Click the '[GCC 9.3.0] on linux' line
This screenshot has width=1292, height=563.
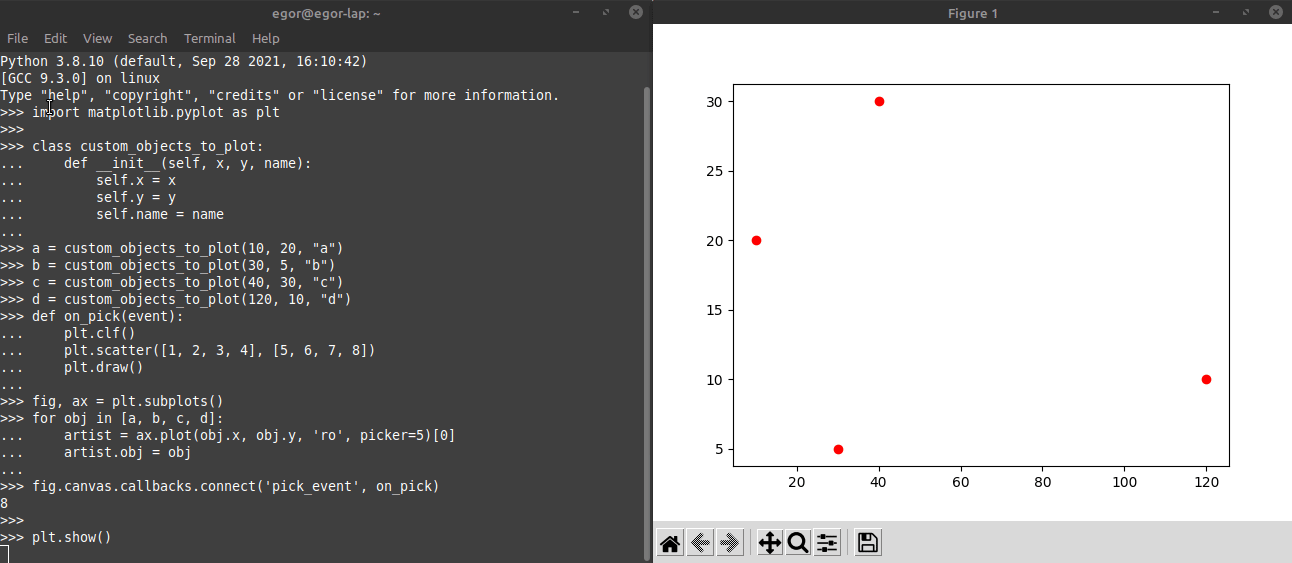pyautogui.click(x=80, y=78)
